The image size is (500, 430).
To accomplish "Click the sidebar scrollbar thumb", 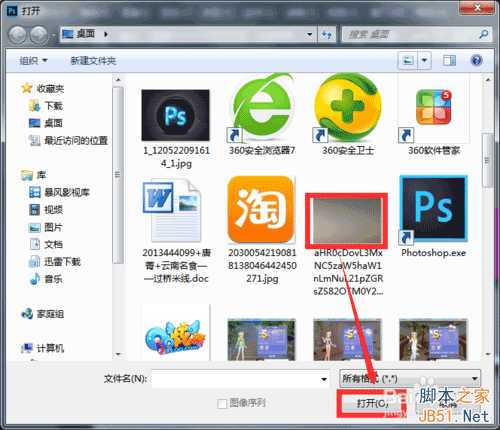I will tap(118, 175).
